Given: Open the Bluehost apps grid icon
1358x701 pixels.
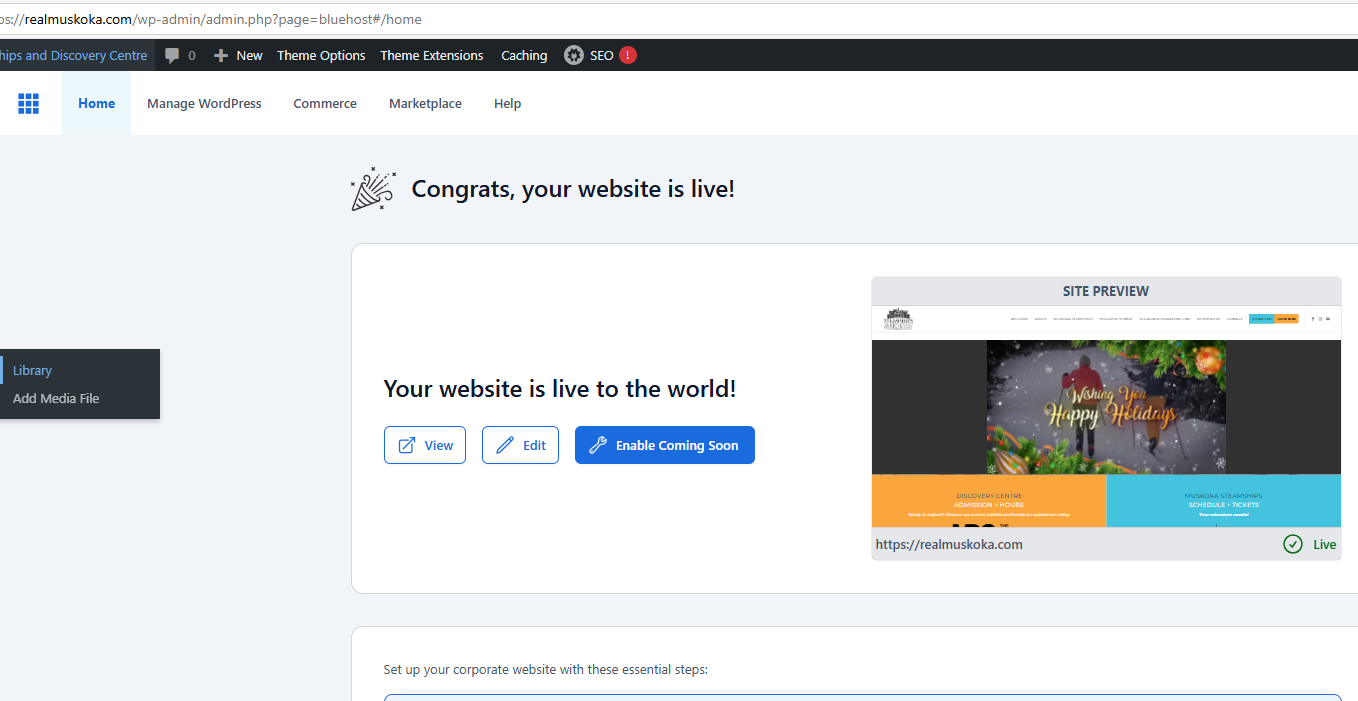Looking at the screenshot, I should coord(28,103).
